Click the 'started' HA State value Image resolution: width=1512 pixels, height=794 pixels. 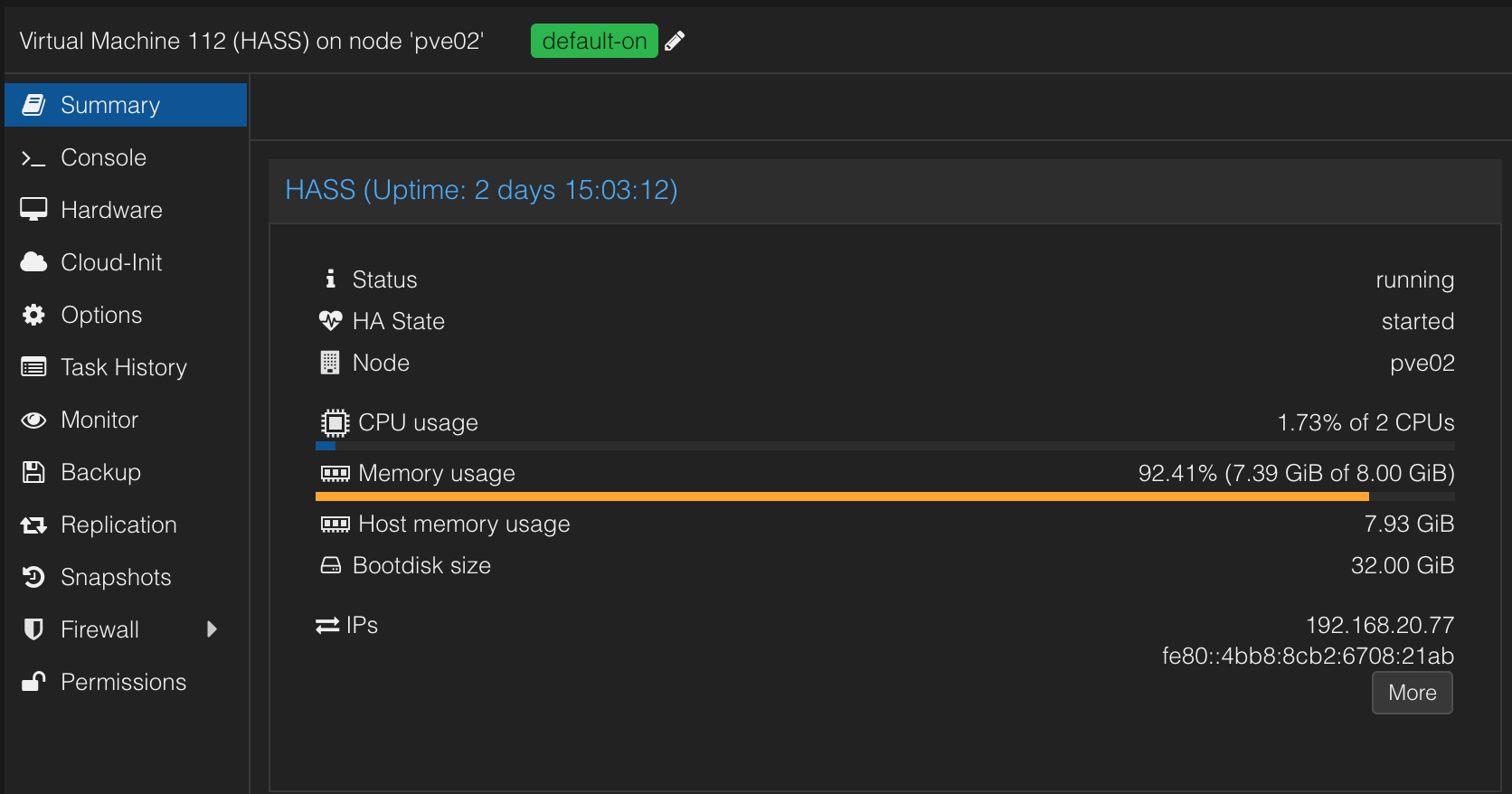[1418, 321]
